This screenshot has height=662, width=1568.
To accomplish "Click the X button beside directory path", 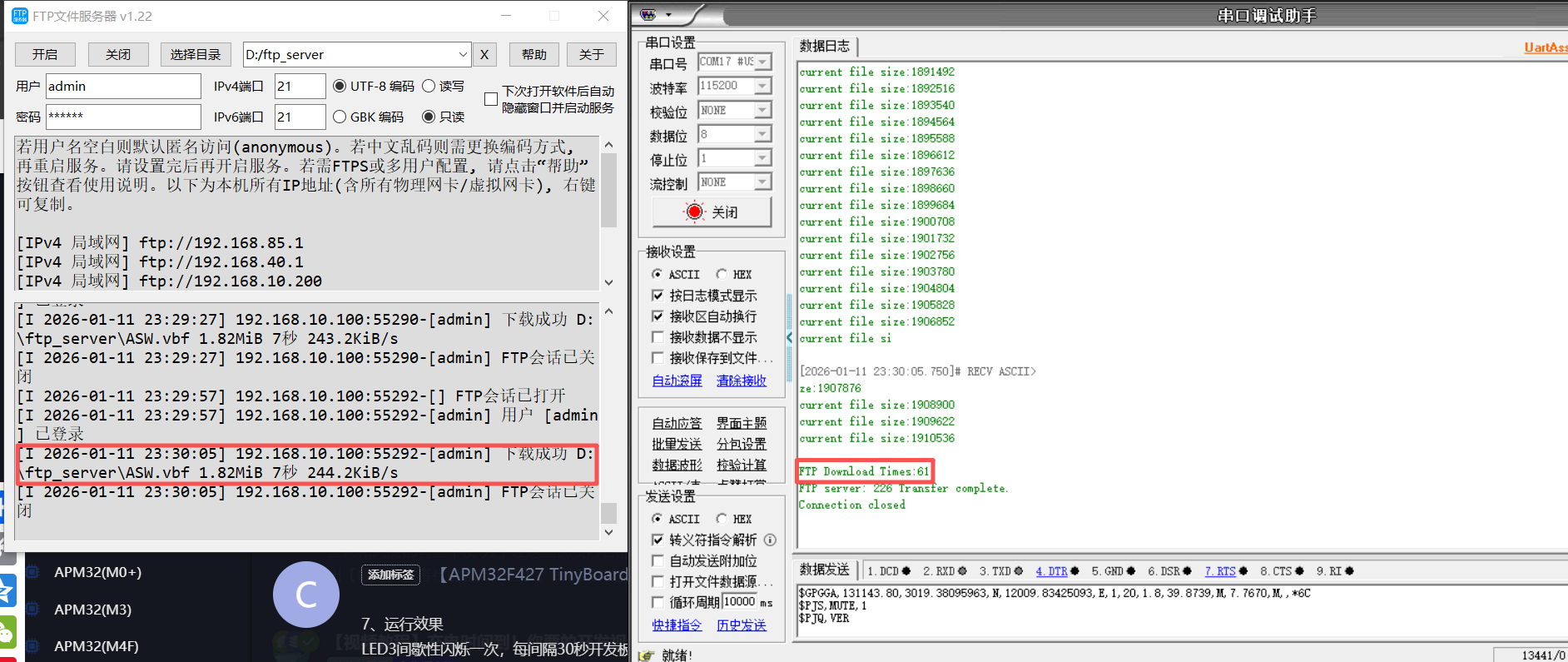I will click(x=484, y=55).
